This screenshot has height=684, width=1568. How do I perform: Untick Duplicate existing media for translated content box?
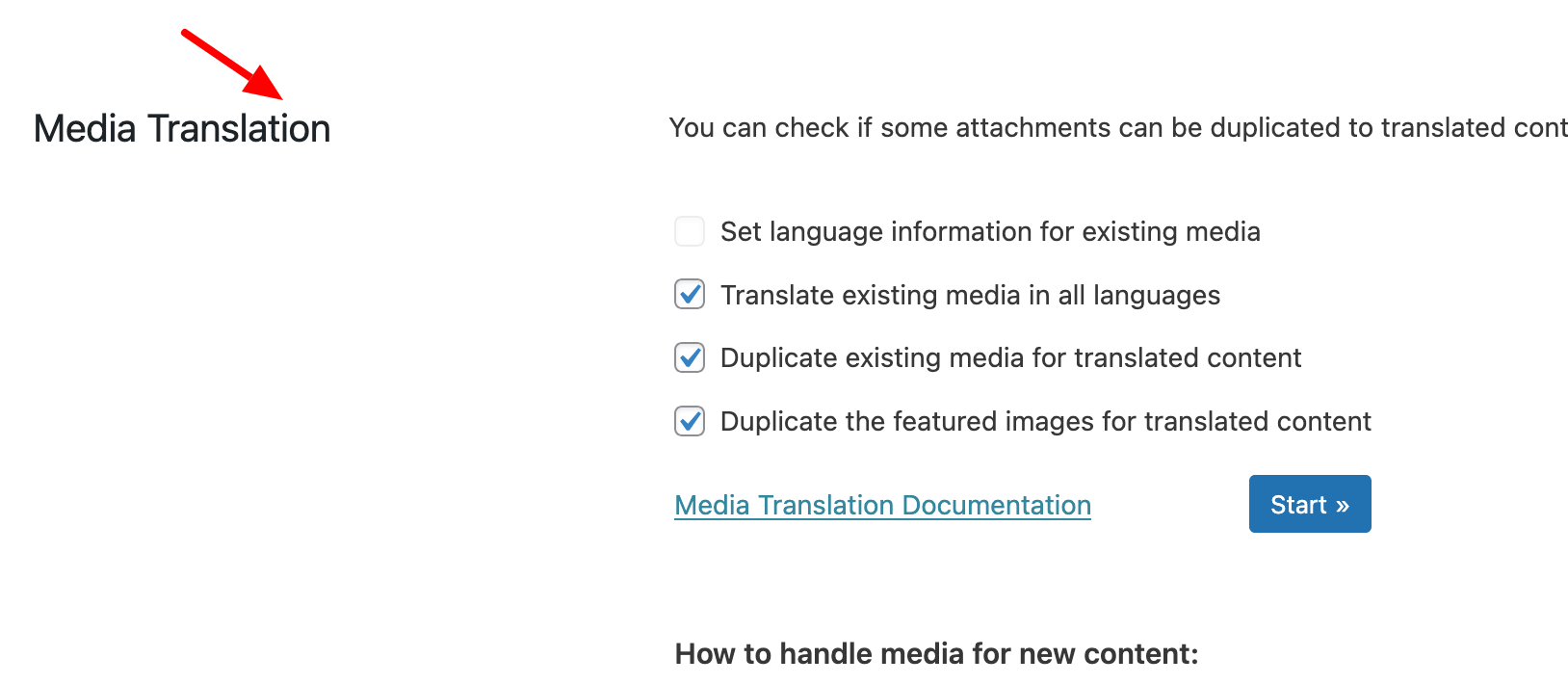coord(690,357)
